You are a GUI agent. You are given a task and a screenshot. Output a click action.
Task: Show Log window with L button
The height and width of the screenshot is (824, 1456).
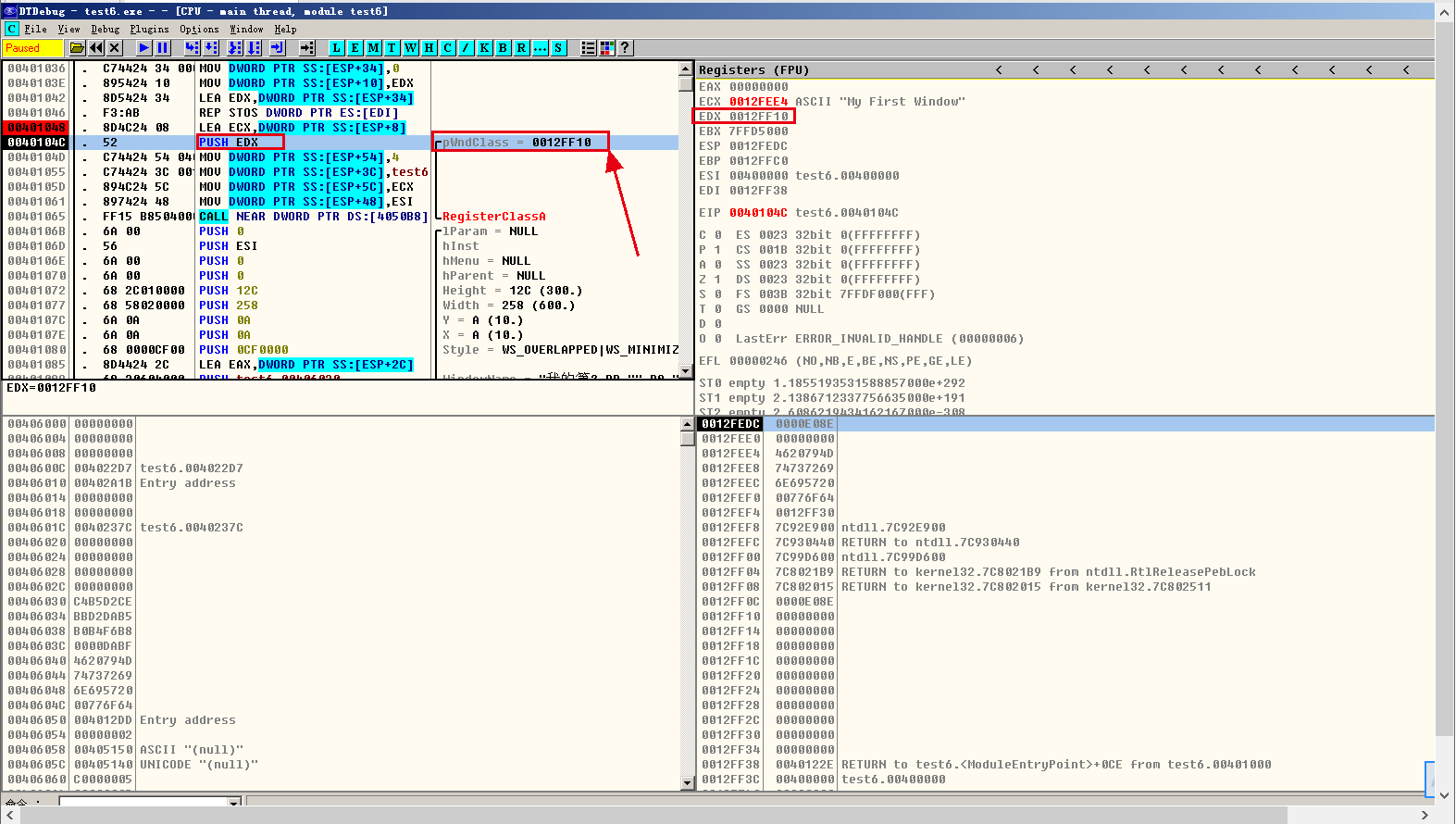pyautogui.click(x=337, y=48)
